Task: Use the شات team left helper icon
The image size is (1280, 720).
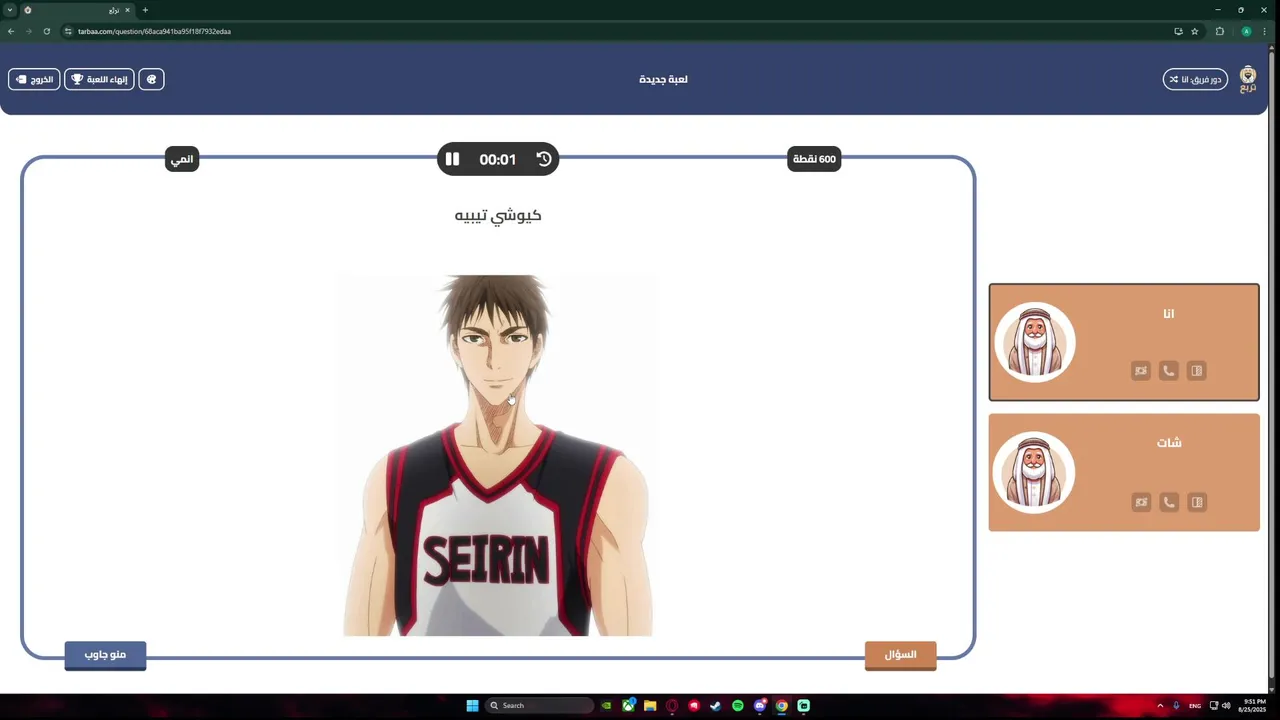Action: pos(1141,502)
